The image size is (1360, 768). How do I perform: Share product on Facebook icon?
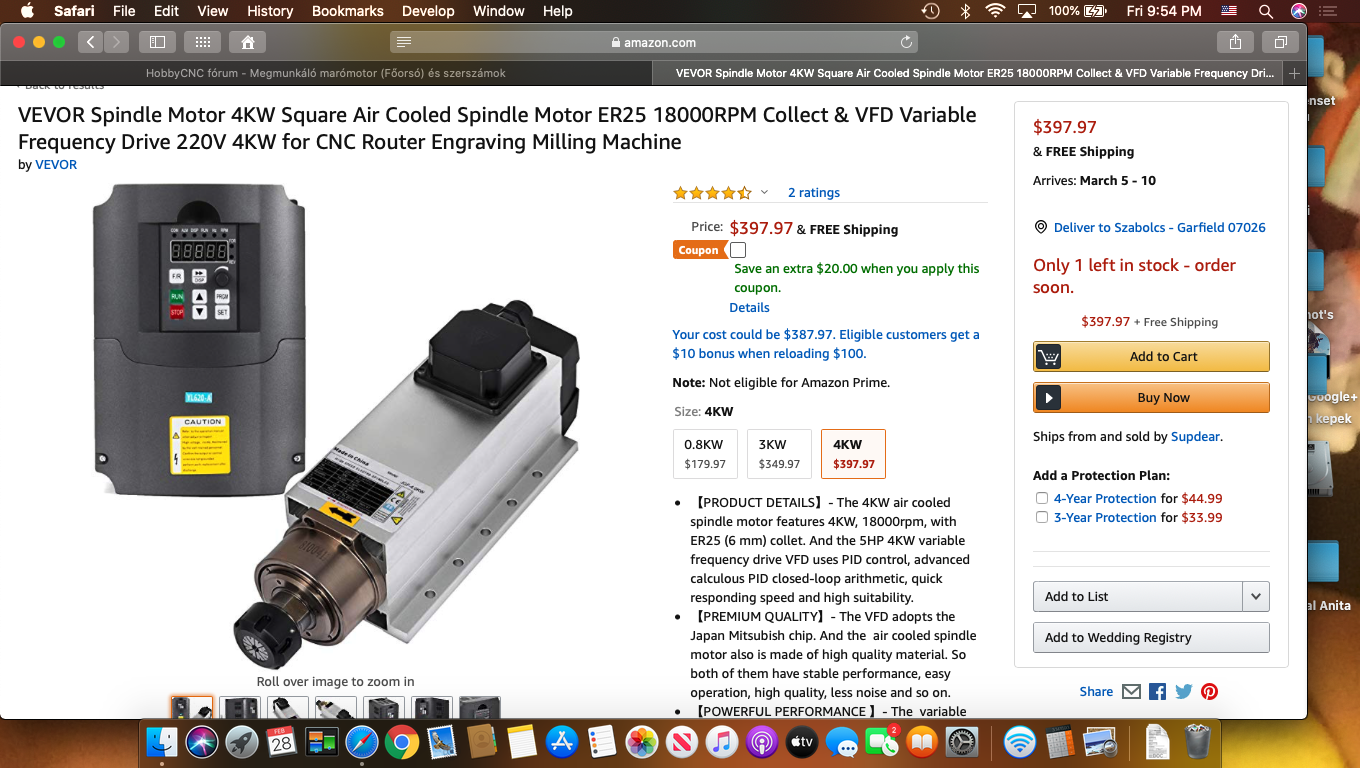coord(1158,691)
